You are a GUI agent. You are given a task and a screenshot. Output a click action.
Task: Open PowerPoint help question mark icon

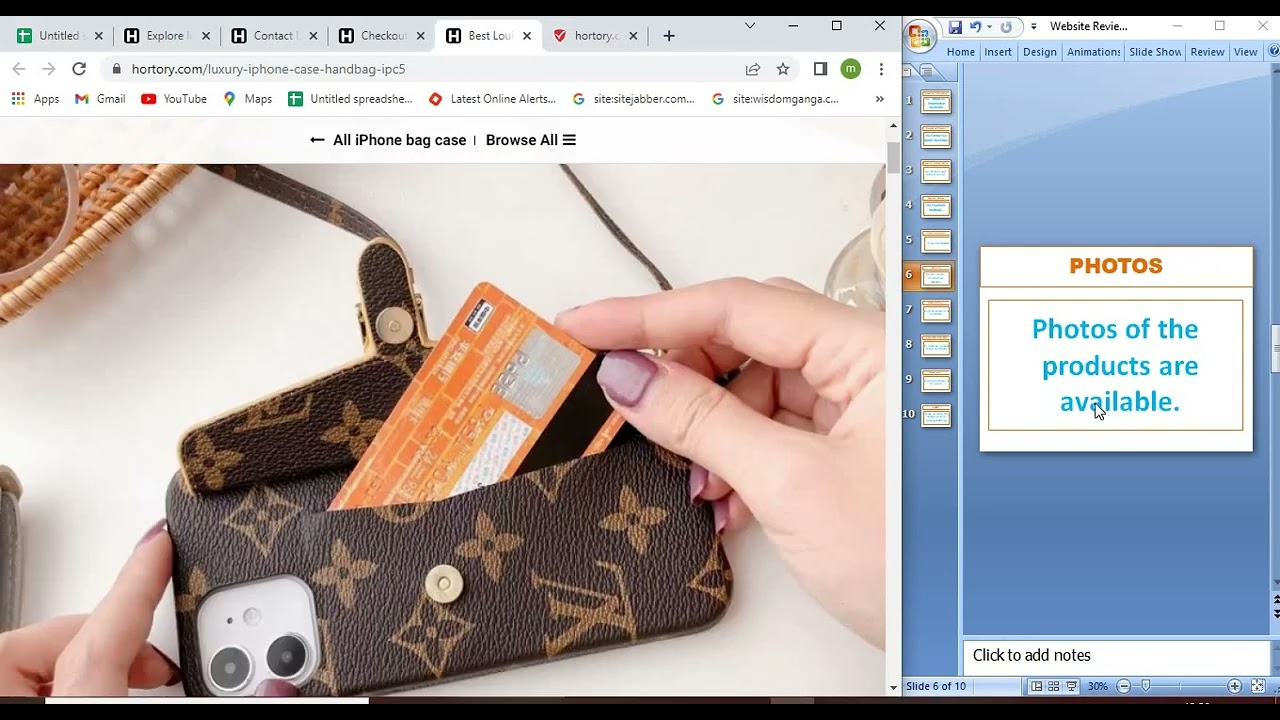1273,51
